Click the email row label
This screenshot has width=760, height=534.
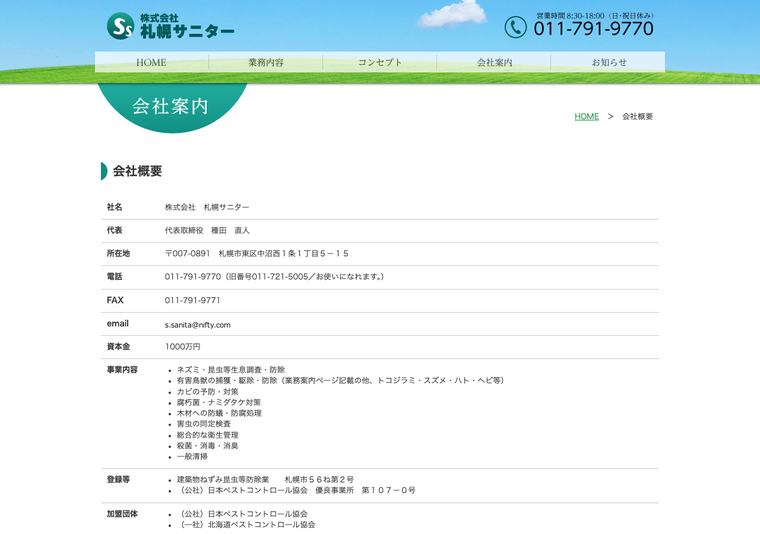coord(118,324)
